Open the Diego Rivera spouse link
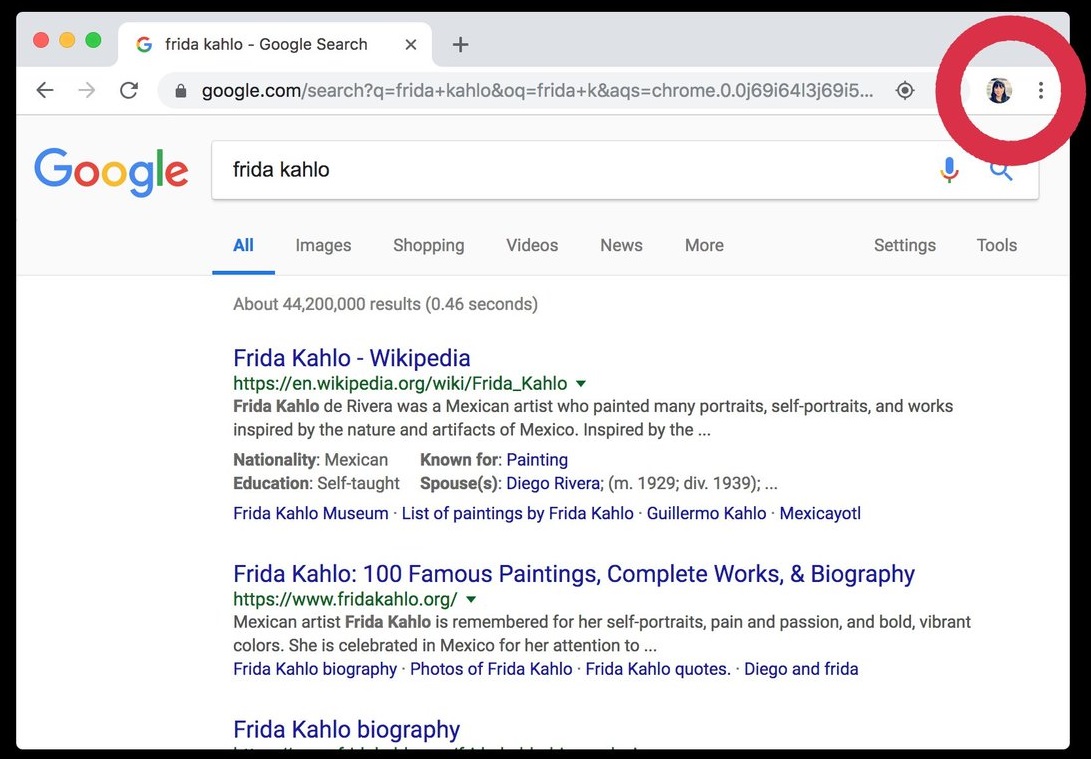The height and width of the screenshot is (759, 1091). tap(552, 484)
